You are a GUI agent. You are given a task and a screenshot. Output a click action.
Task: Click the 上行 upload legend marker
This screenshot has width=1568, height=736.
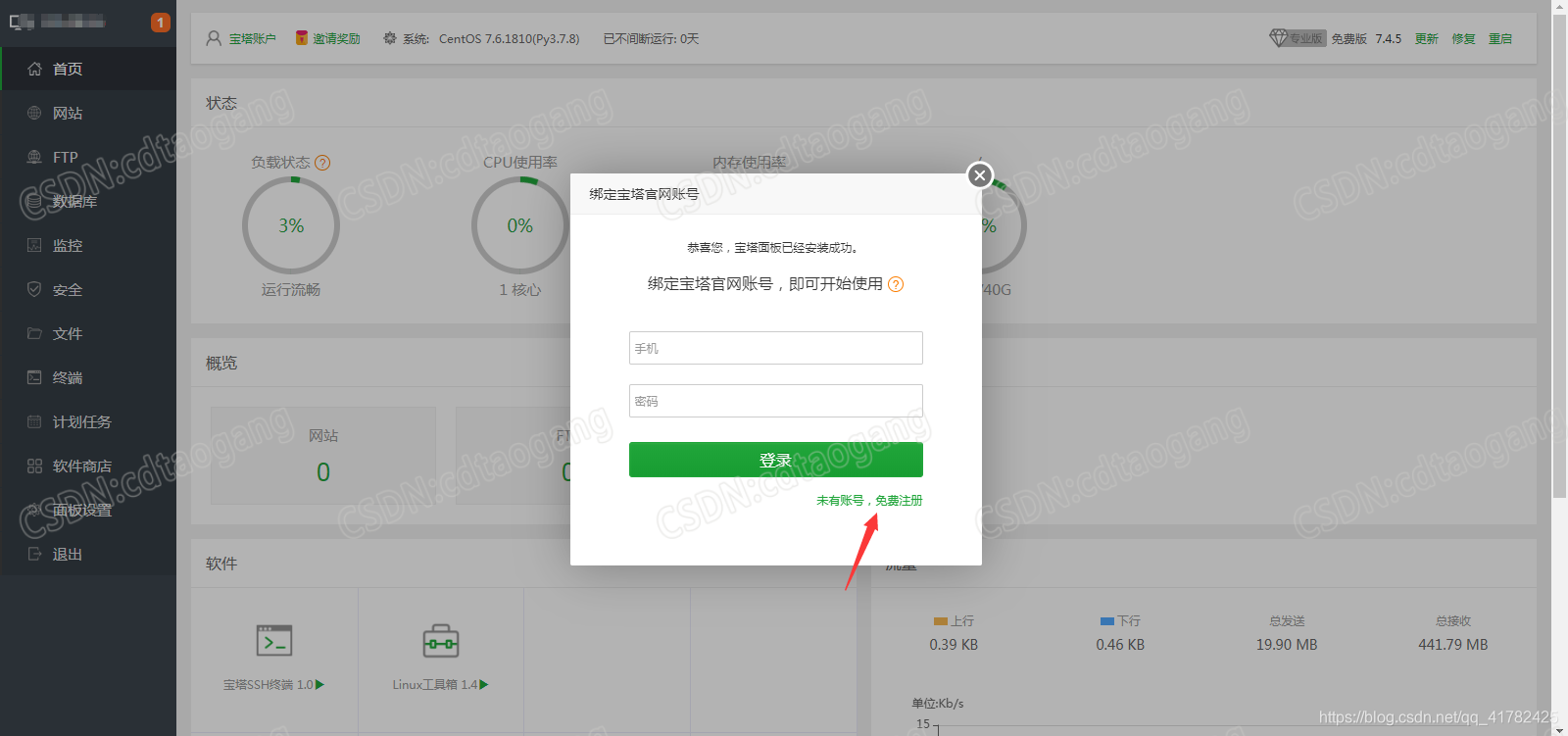coord(941,621)
